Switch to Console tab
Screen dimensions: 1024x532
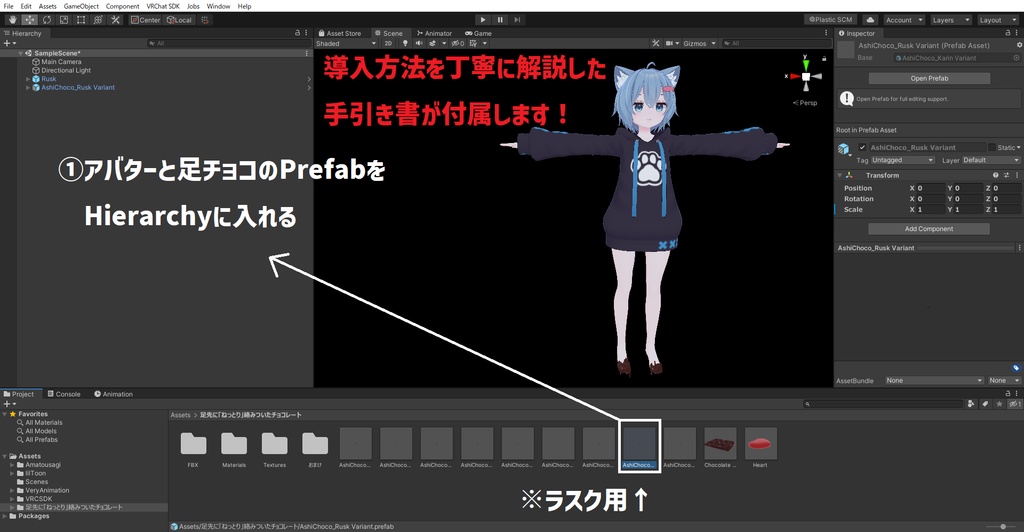pos(64,394)
